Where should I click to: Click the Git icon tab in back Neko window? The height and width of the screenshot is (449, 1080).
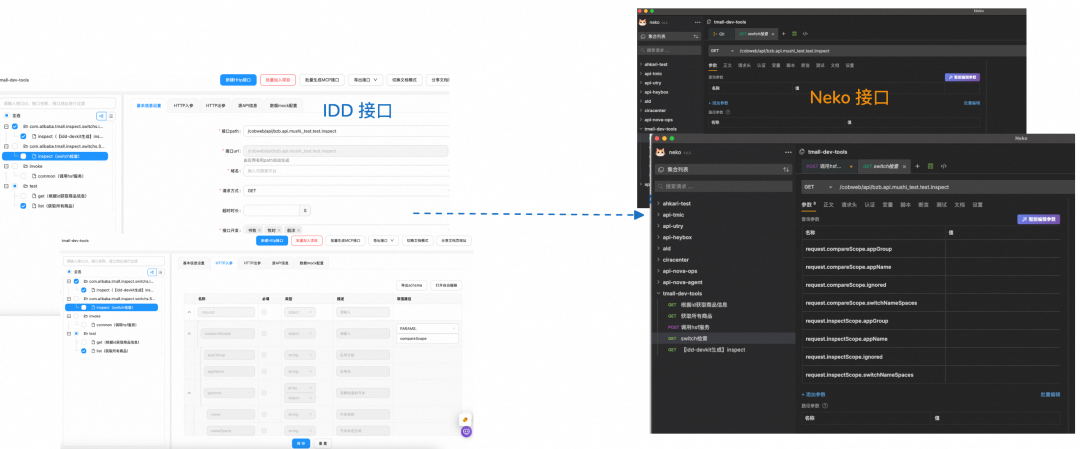click(720, 34)
